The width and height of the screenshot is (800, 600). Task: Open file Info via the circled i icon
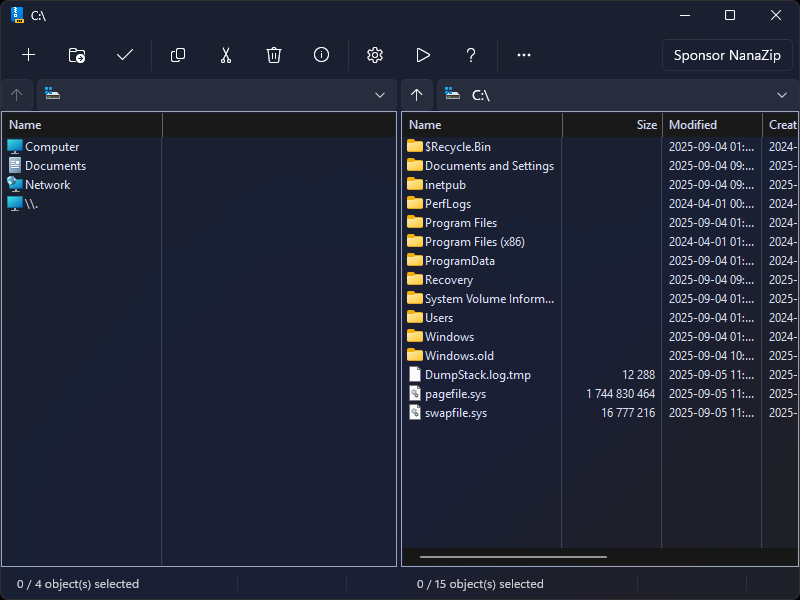pos(321,55)
